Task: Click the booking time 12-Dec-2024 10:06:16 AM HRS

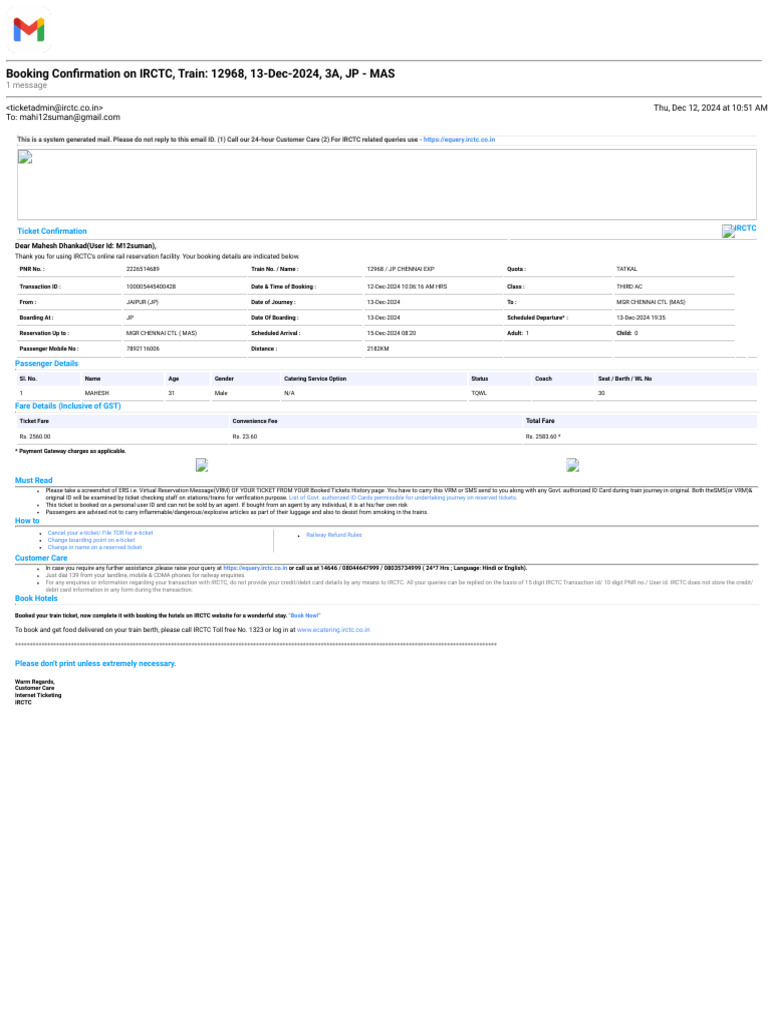Action: 407,287
